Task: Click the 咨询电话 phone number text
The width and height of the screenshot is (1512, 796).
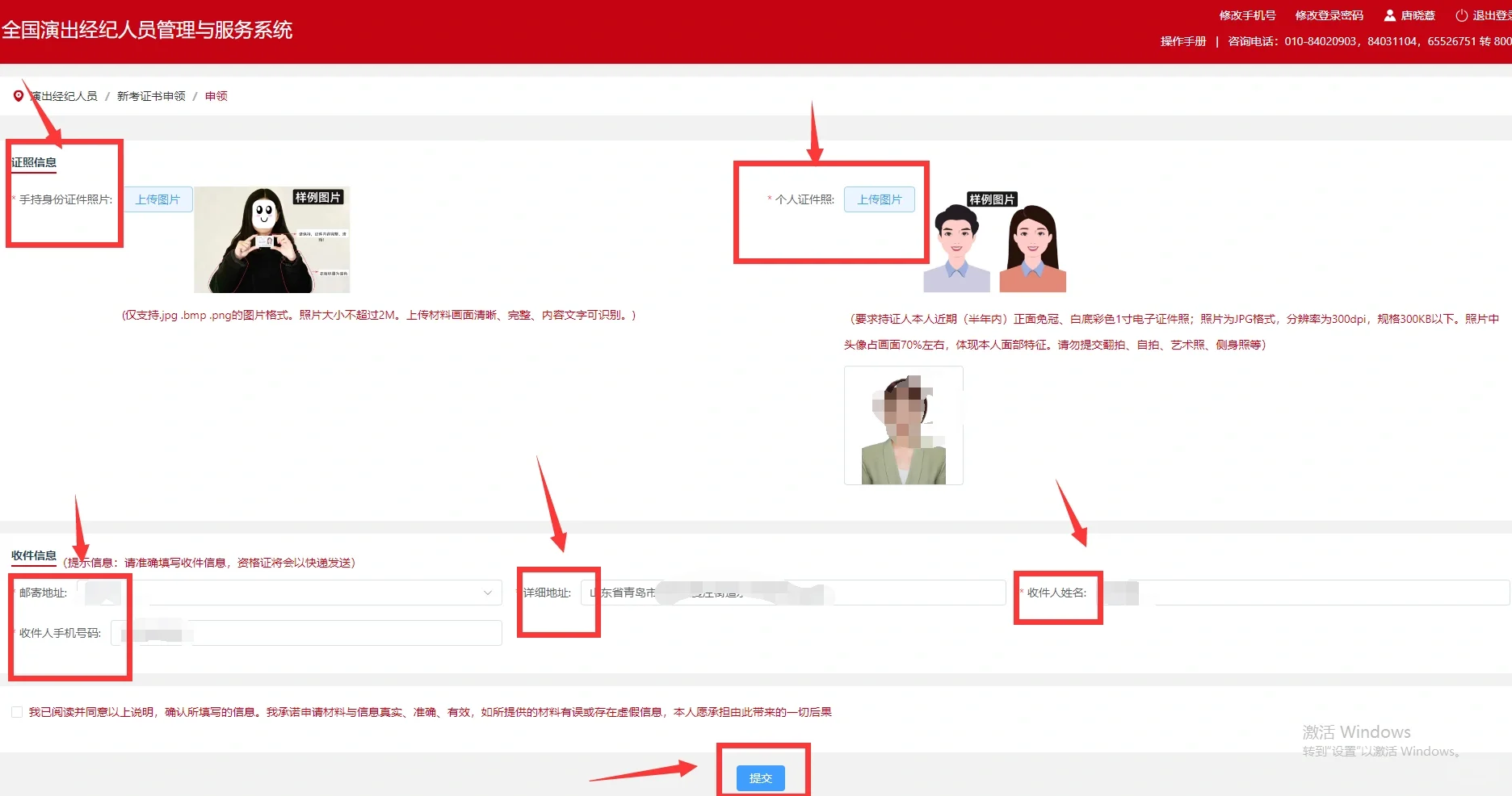Action: (x=1370, y=41)
